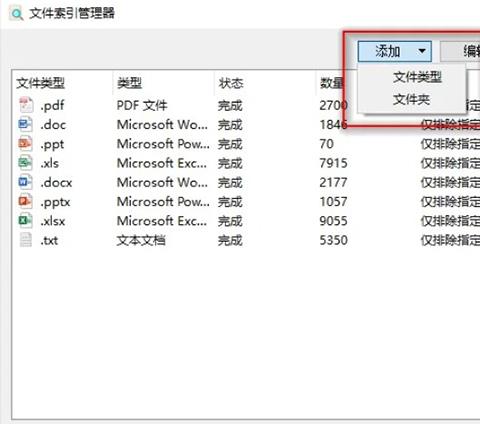Click the PDF file icon in the .pdf row

click(26, 105)
